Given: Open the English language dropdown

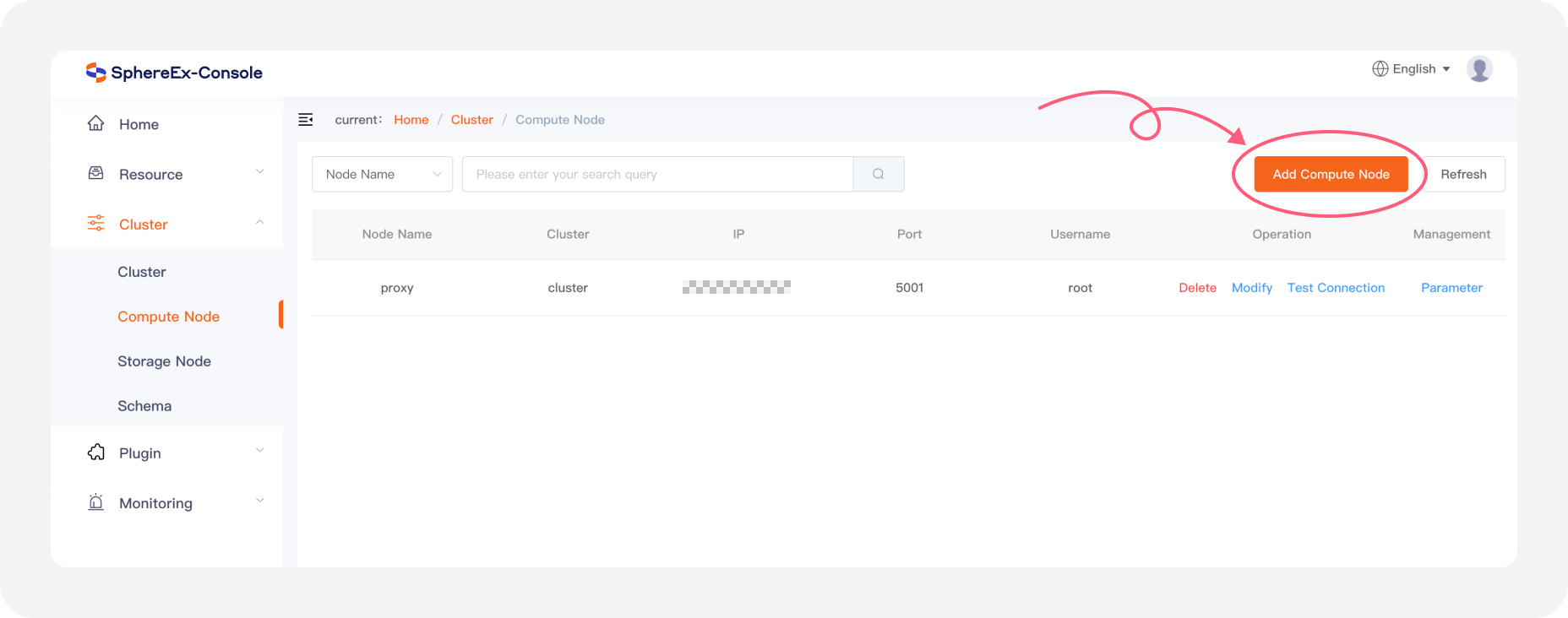Looking at the screenshot, I should (x=1411, y=69).
